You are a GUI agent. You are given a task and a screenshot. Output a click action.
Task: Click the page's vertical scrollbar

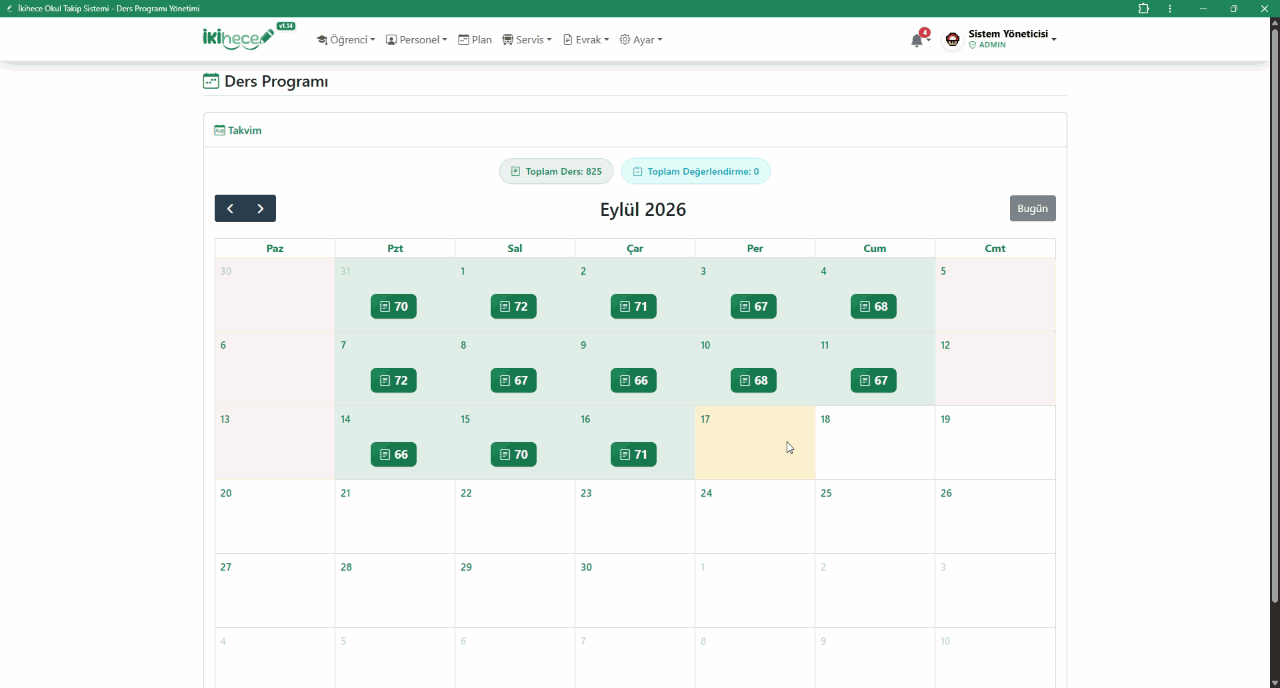[1274, 316]
